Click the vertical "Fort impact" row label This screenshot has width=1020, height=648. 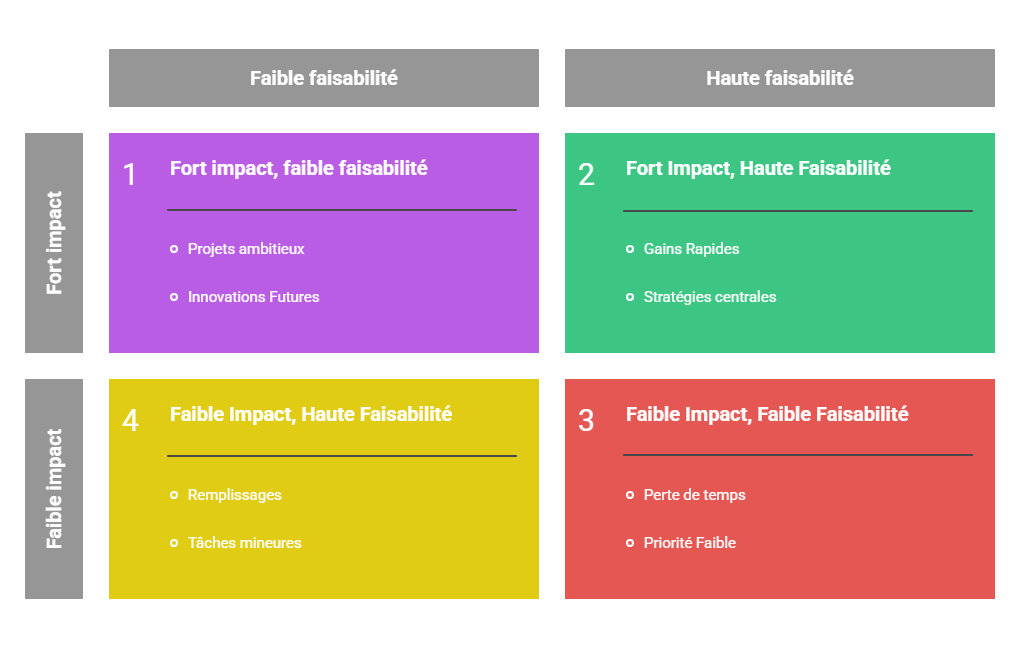pos(54,243)
